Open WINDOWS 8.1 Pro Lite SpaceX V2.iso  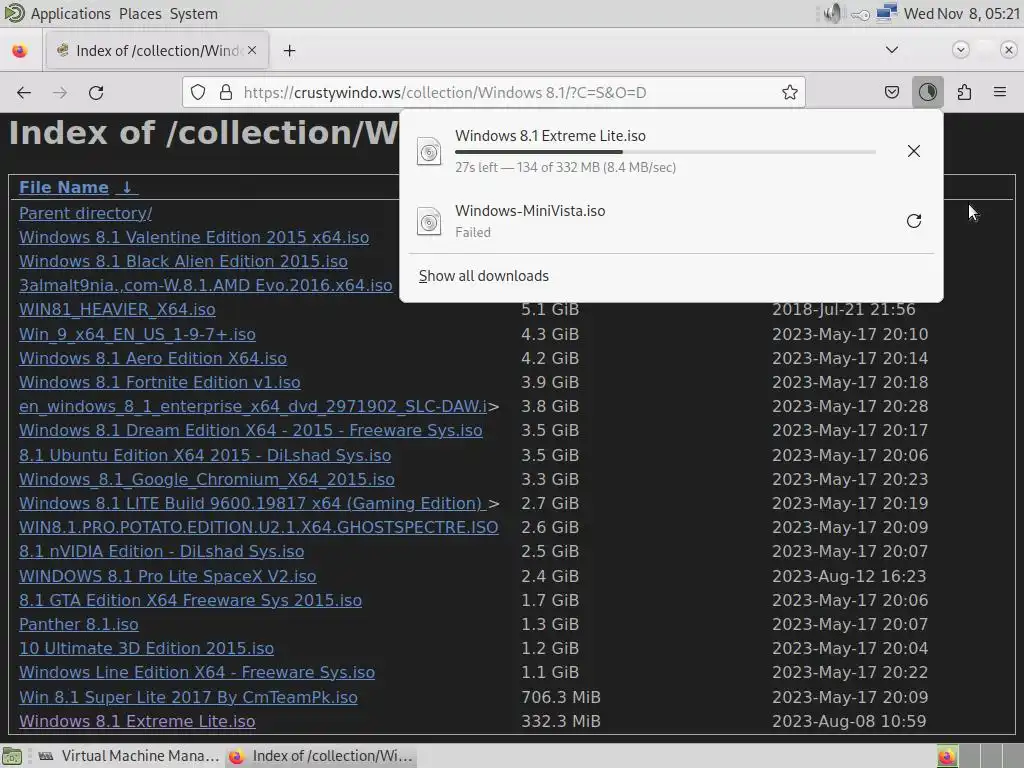coord(168,577)
